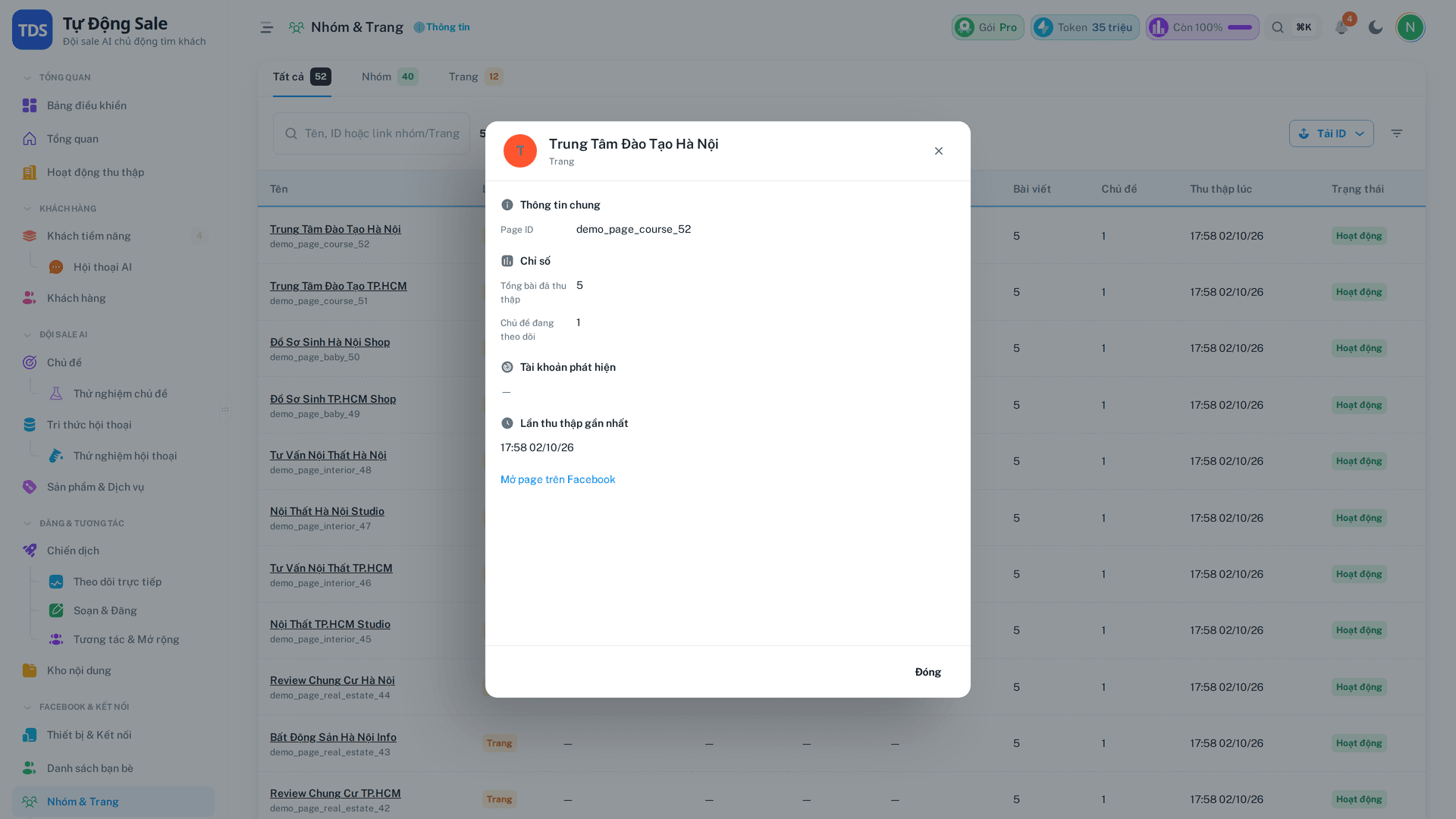Image resolution: width=1456 pixels, height=819 pixels.
Task: Switch to the Trang tab
Action: click(475, 77)
